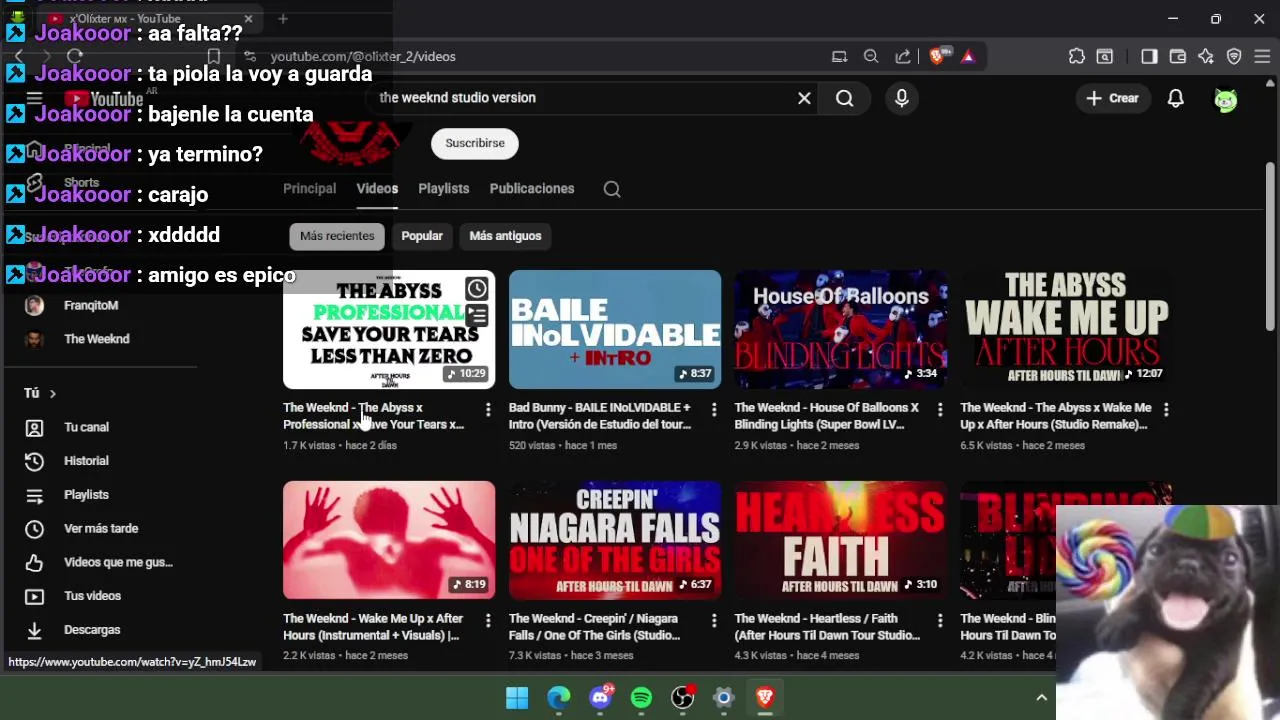The height and width of the screenshot is (720, 1280).
Task: Sort videos by Popular chip
Action: pyautogui.click(x=422, y=236)
